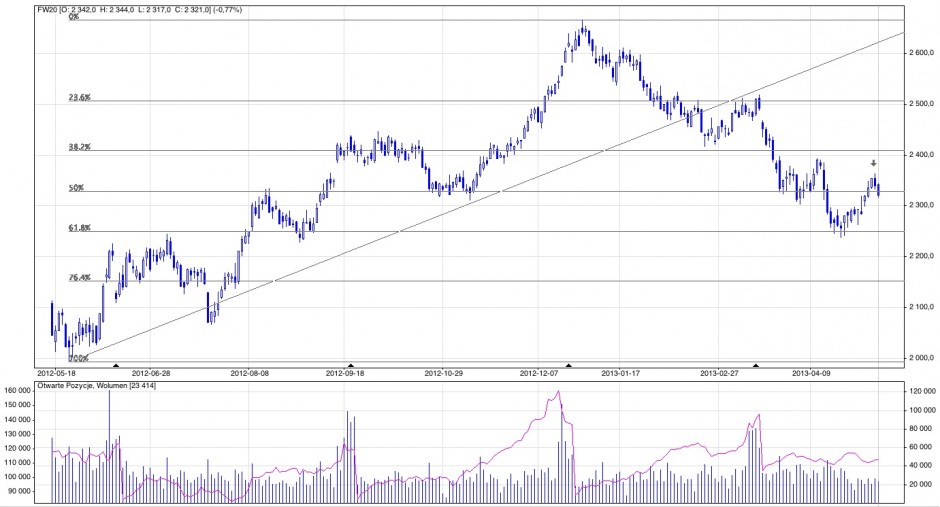Select the 100% Fibonacci level label
Image resolution: width=940 pixels, height=507 pixels.
click(x=78, y=357)
